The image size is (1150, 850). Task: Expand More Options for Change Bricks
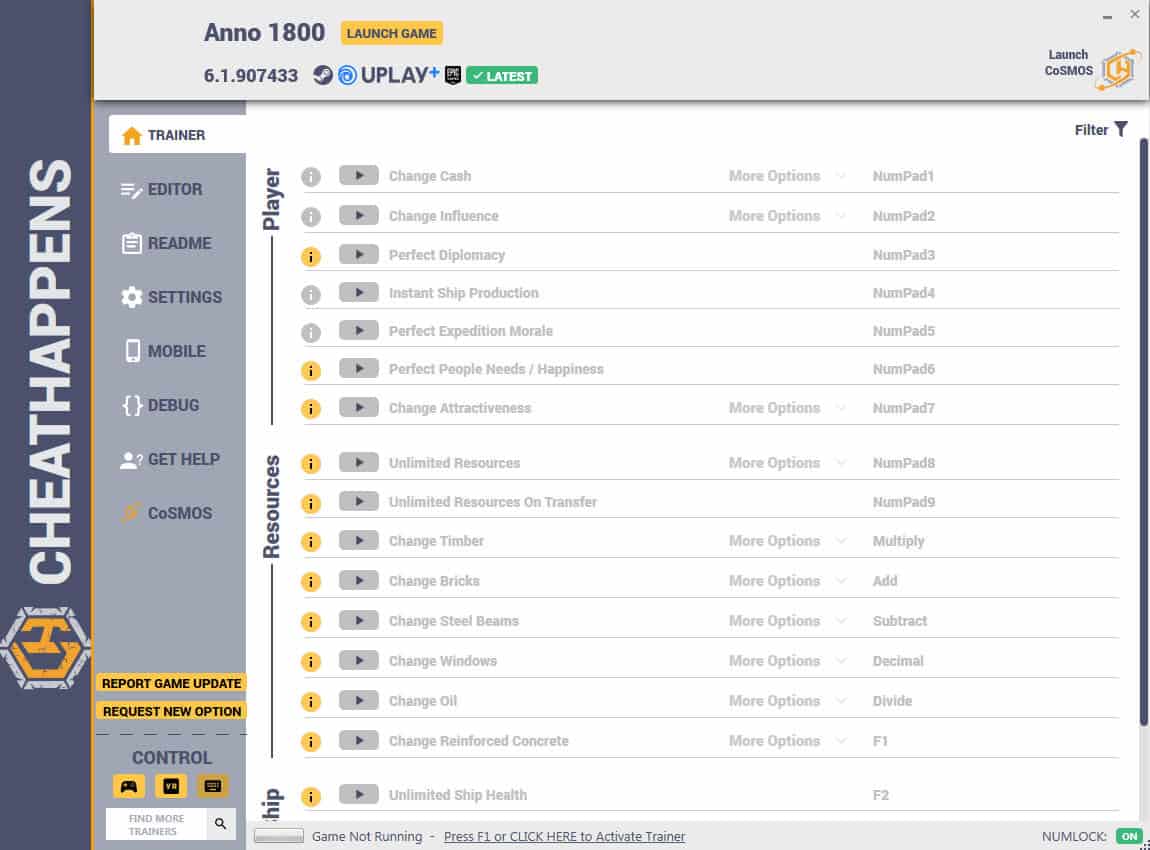787,581
